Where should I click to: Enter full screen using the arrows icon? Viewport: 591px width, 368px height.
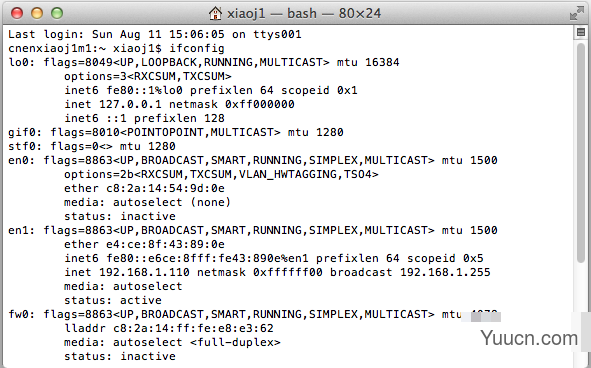pos(576,14)
